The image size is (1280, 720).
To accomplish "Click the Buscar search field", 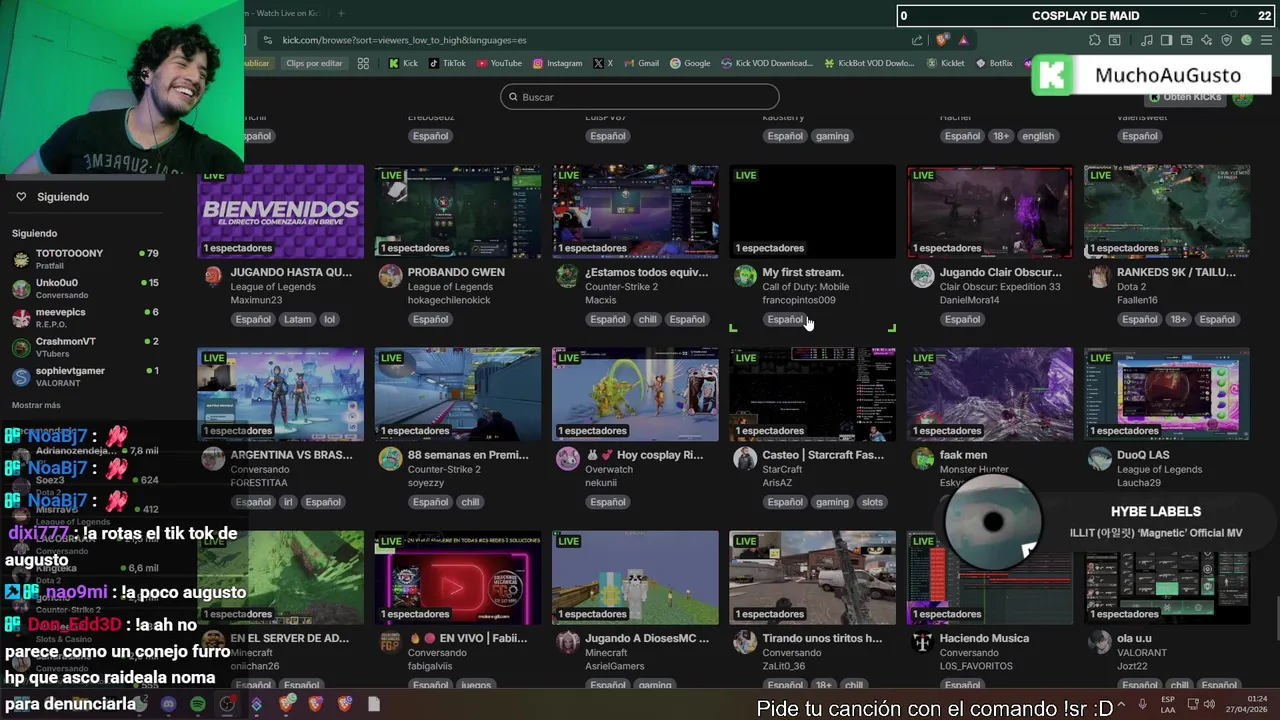I will pos(640,97).
